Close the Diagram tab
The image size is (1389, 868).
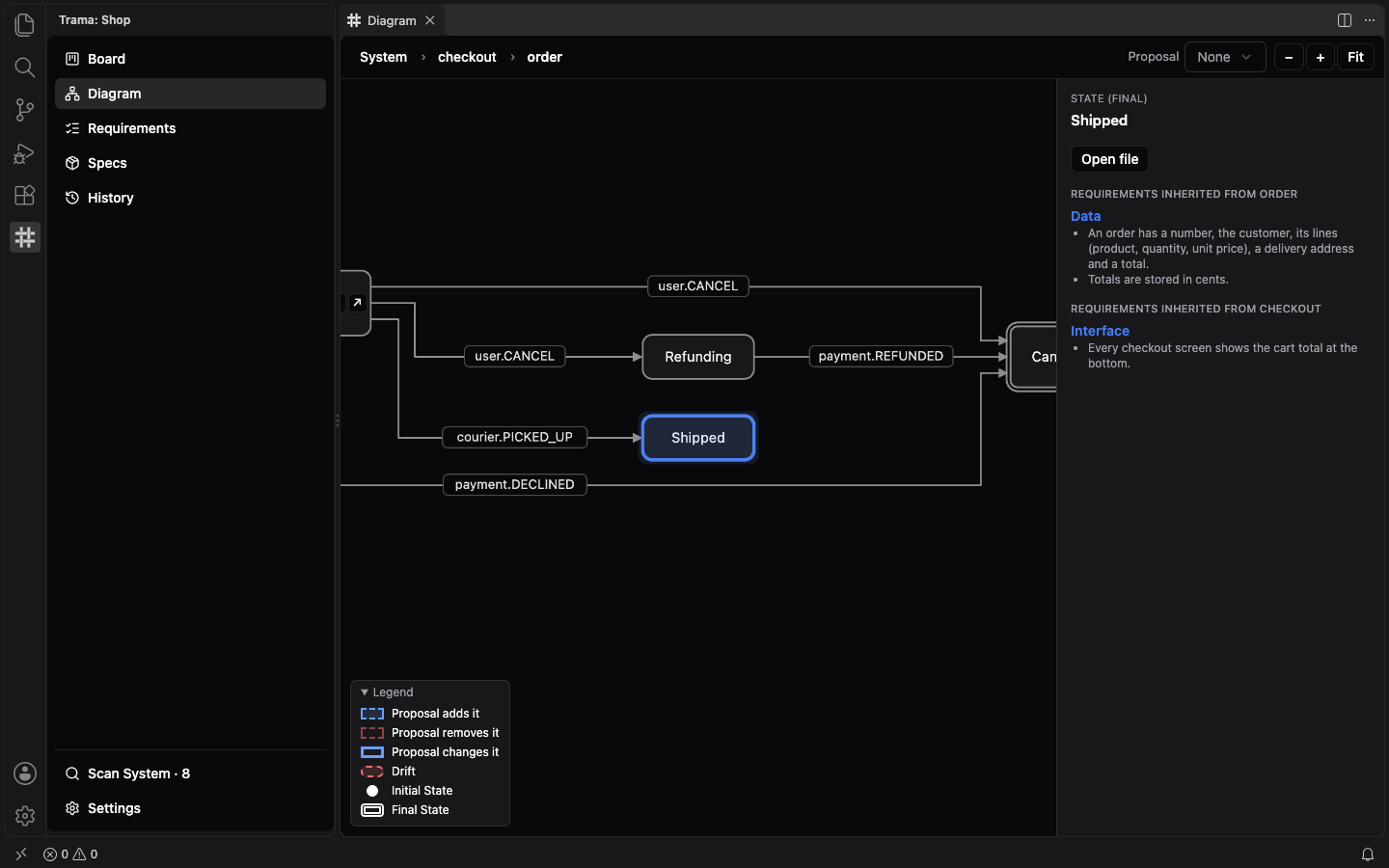pyautogui.click(x=430, y=20)
